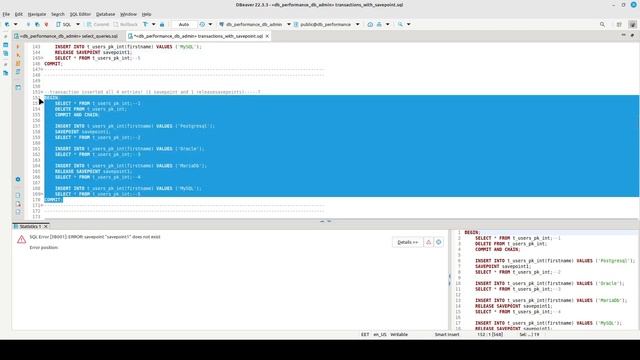The width and height of the screenshot is (640, 360).
Task: Click the COMMIT keyword on line 170
Action: coord(53,200)
